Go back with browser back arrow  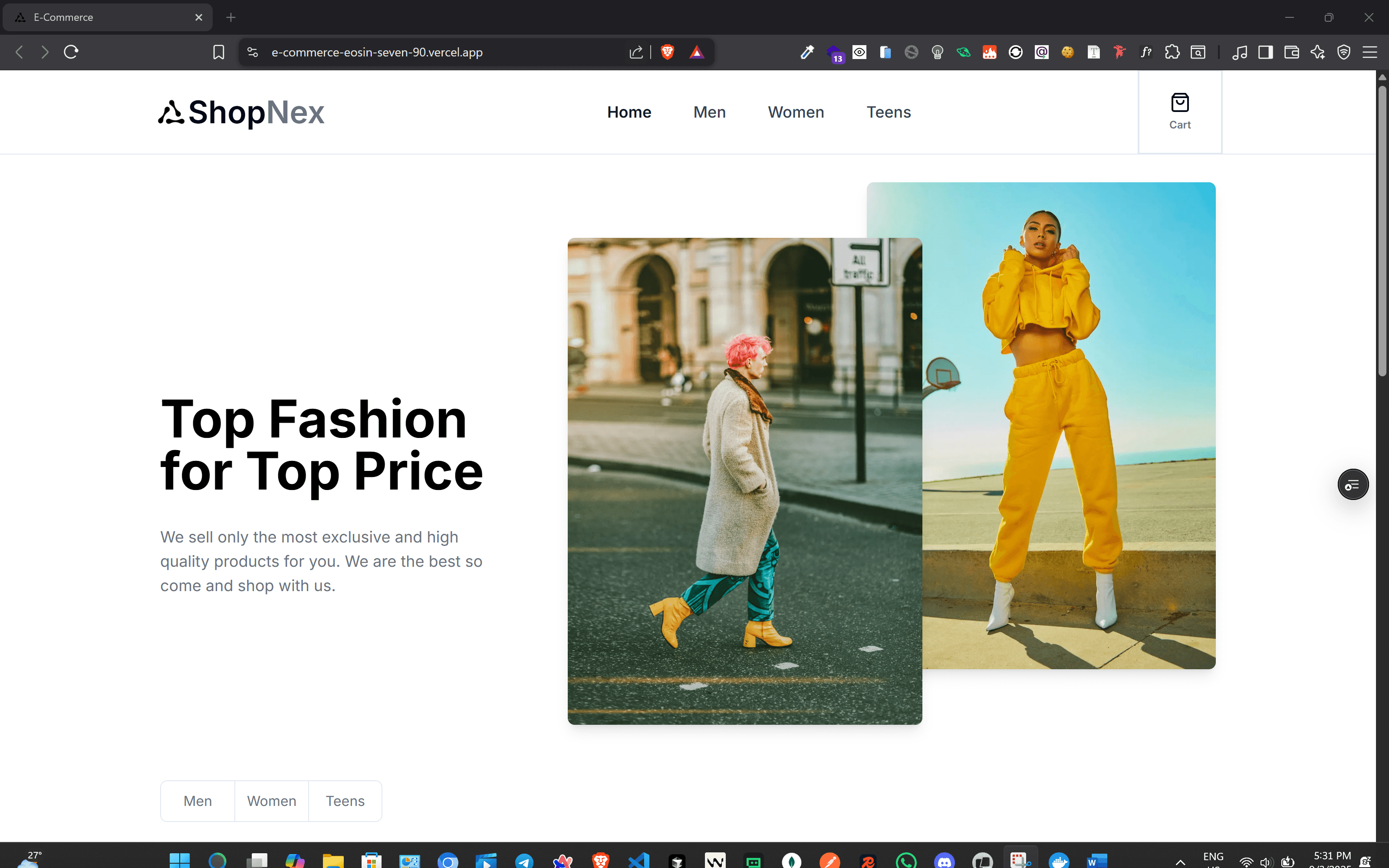click(x=20, y=52)
